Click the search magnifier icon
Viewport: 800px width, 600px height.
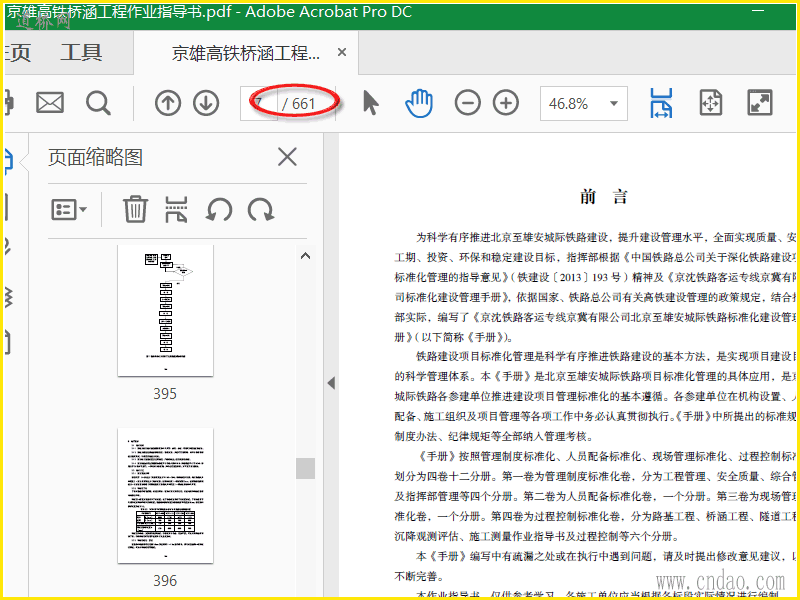[x=98, y=104]
